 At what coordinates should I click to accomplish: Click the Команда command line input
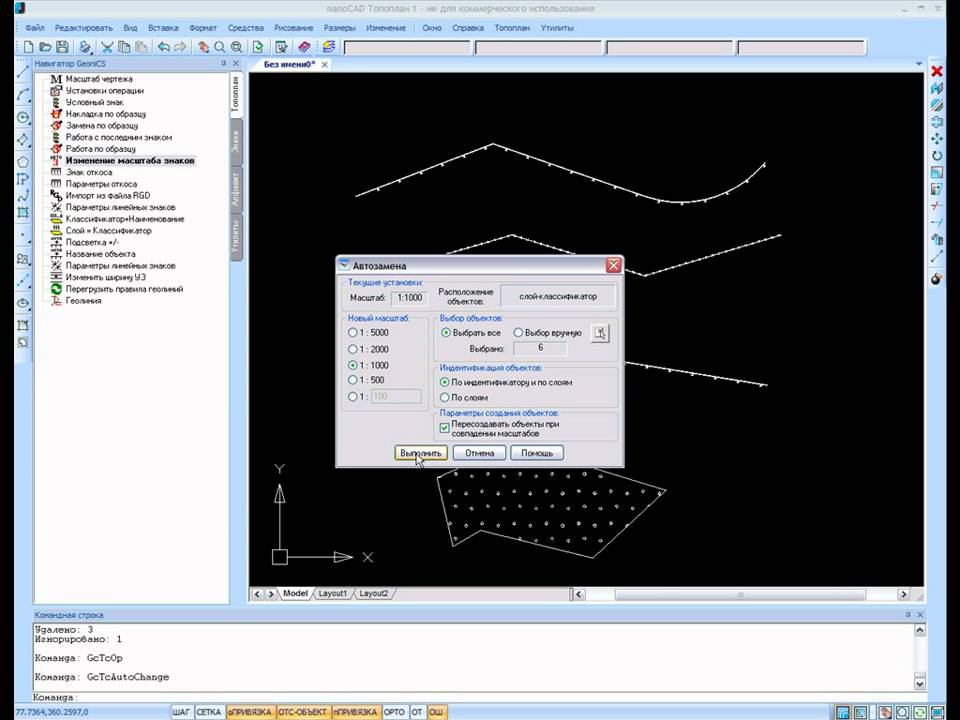(478, 697)
